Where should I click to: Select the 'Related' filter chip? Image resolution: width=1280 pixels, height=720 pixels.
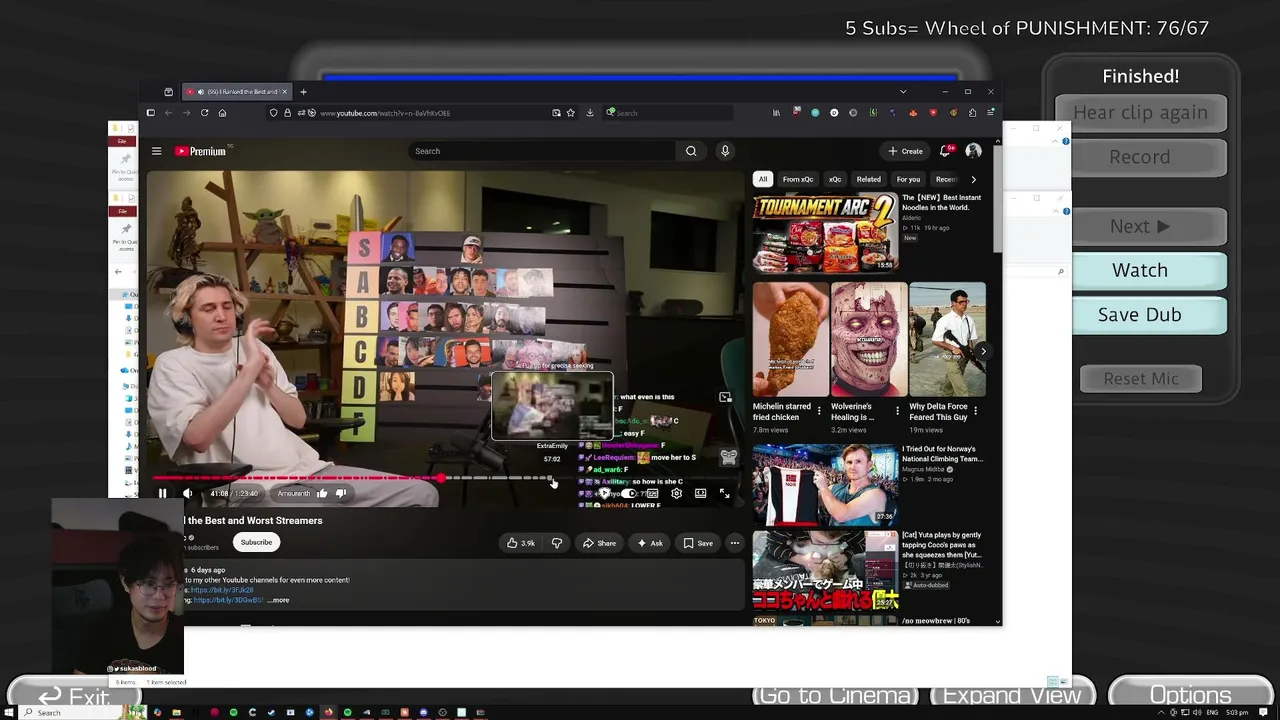[x=868, y=179]
